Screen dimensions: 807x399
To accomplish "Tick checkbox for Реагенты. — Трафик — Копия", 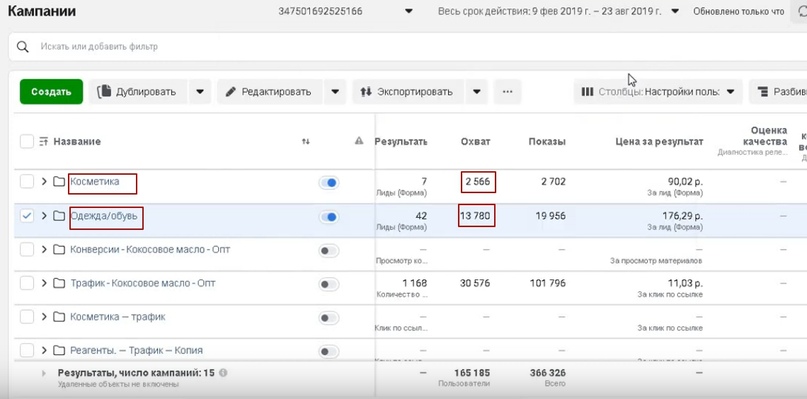I will coord(27,351).
